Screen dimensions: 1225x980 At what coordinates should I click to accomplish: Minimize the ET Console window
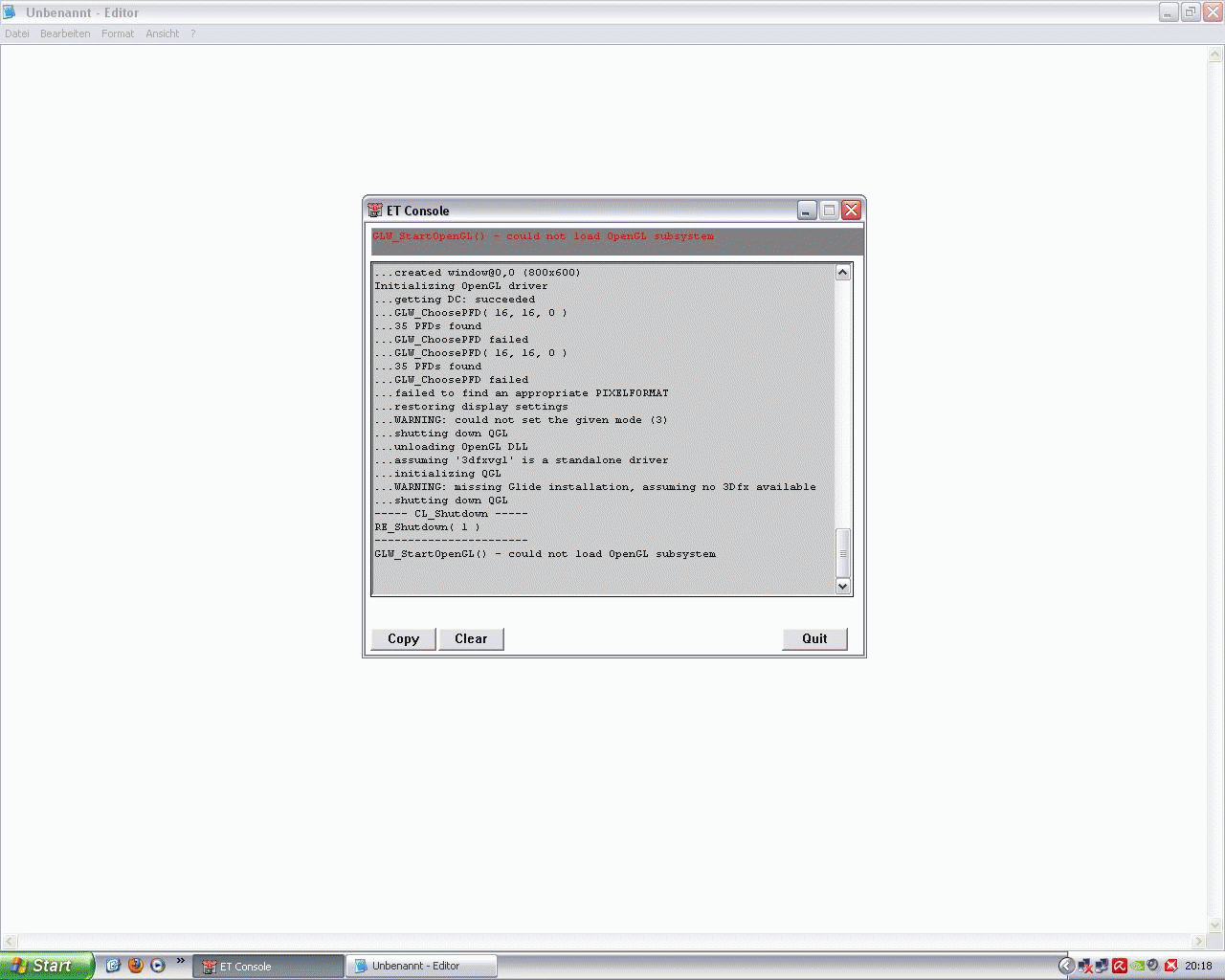(807, 211)
